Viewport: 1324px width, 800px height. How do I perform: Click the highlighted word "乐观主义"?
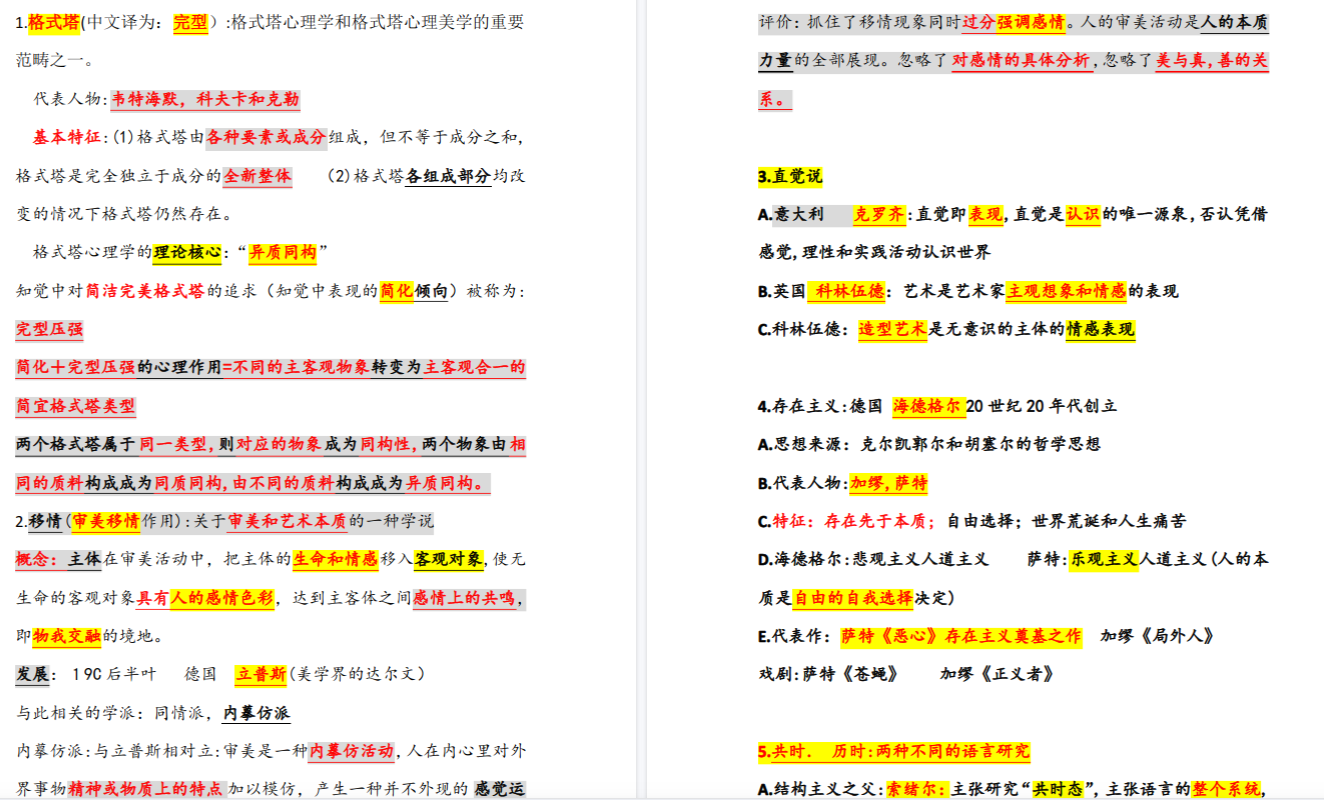coord(1104,560)
